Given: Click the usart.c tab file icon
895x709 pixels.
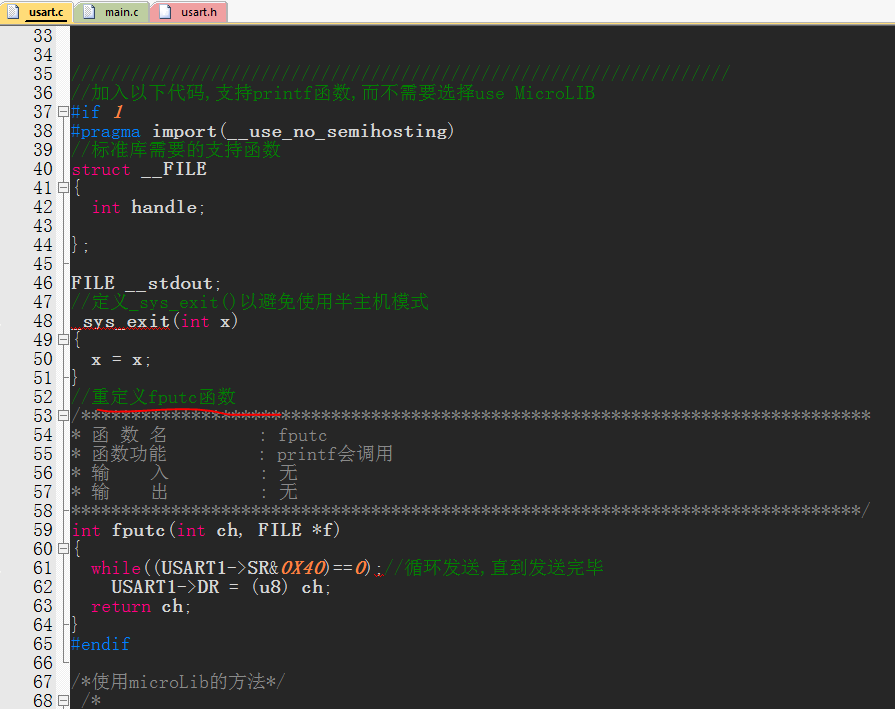Looking at the screenshot, I should tap(13, 12).
